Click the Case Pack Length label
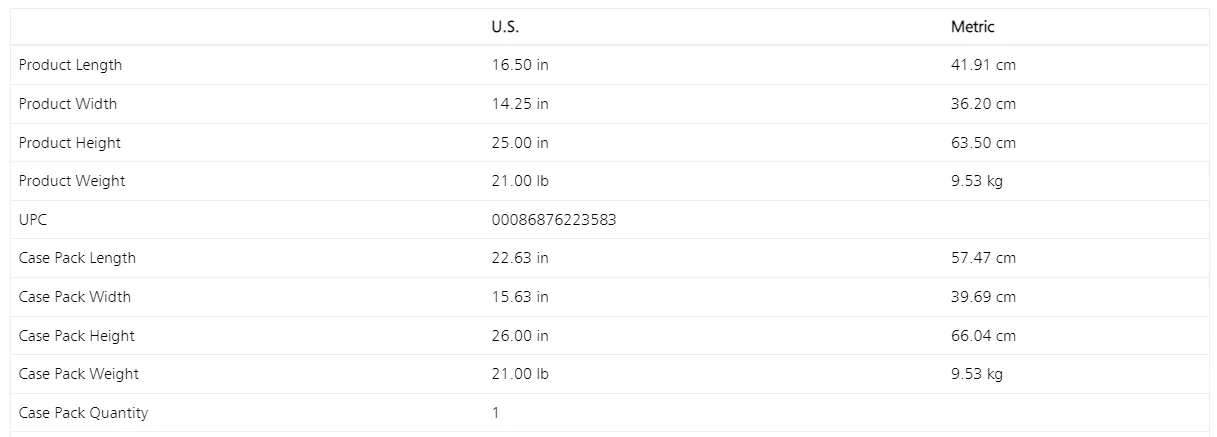 pos(77,258)
